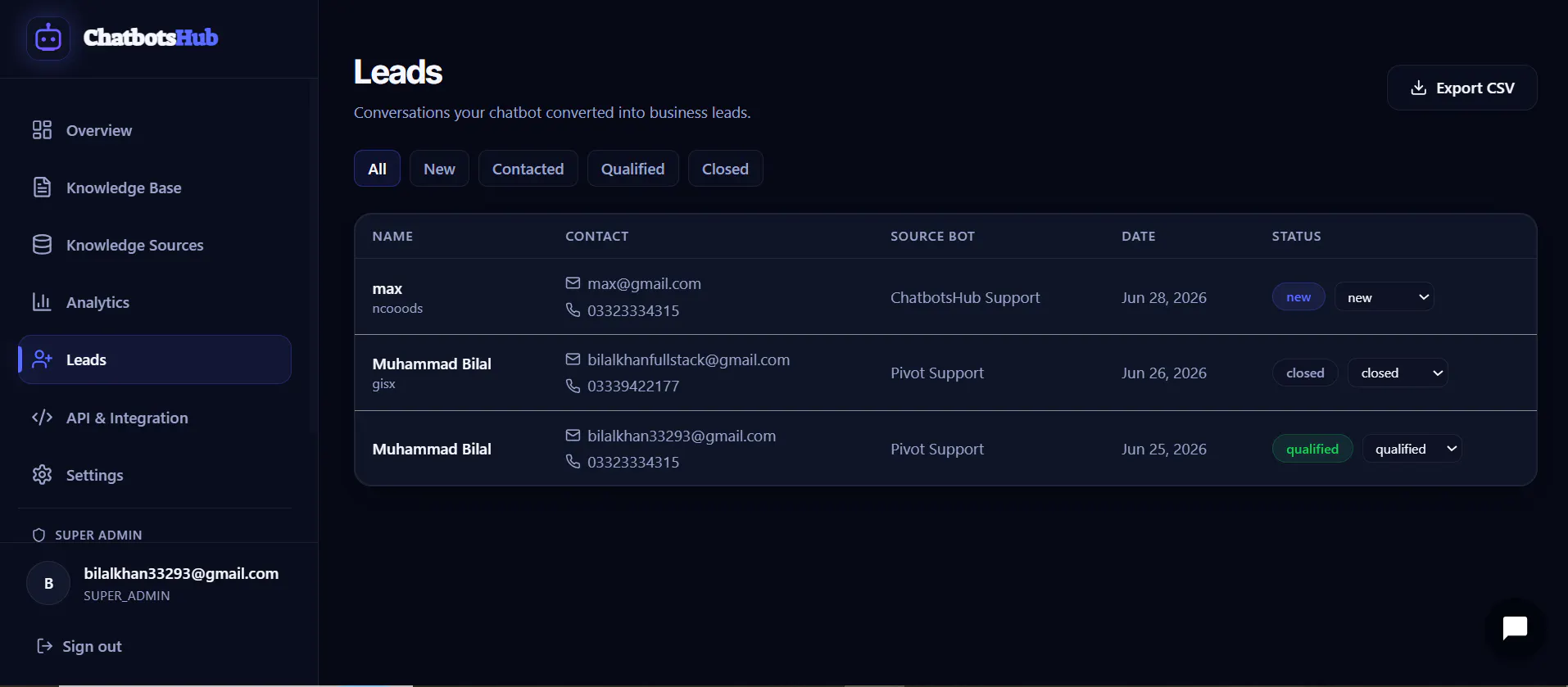Click the closed status badge
This screenshot has height=687, width=1568.
click(1305, 373)
